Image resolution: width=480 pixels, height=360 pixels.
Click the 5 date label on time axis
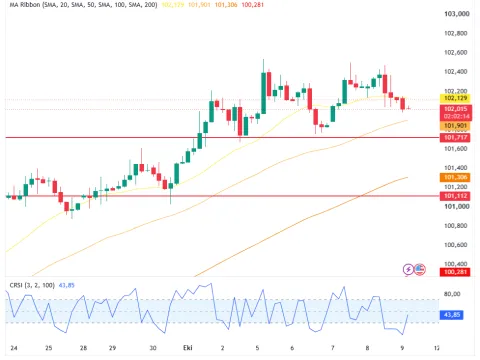click(x=257, y=348)
